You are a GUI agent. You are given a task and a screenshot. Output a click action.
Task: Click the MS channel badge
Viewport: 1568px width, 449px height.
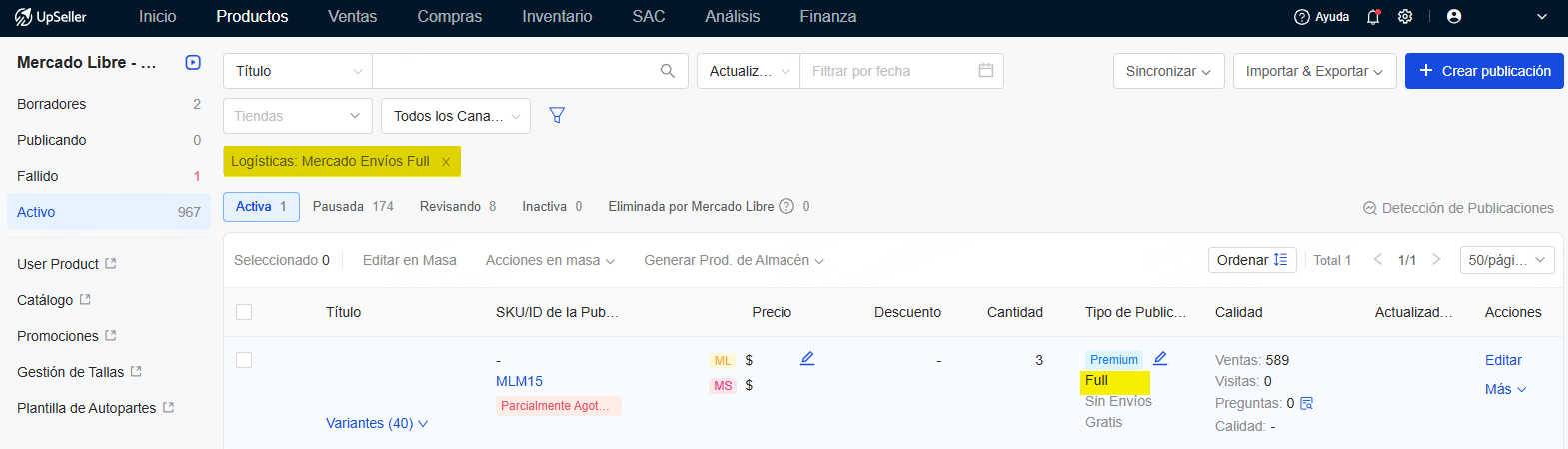pos(723,386)
